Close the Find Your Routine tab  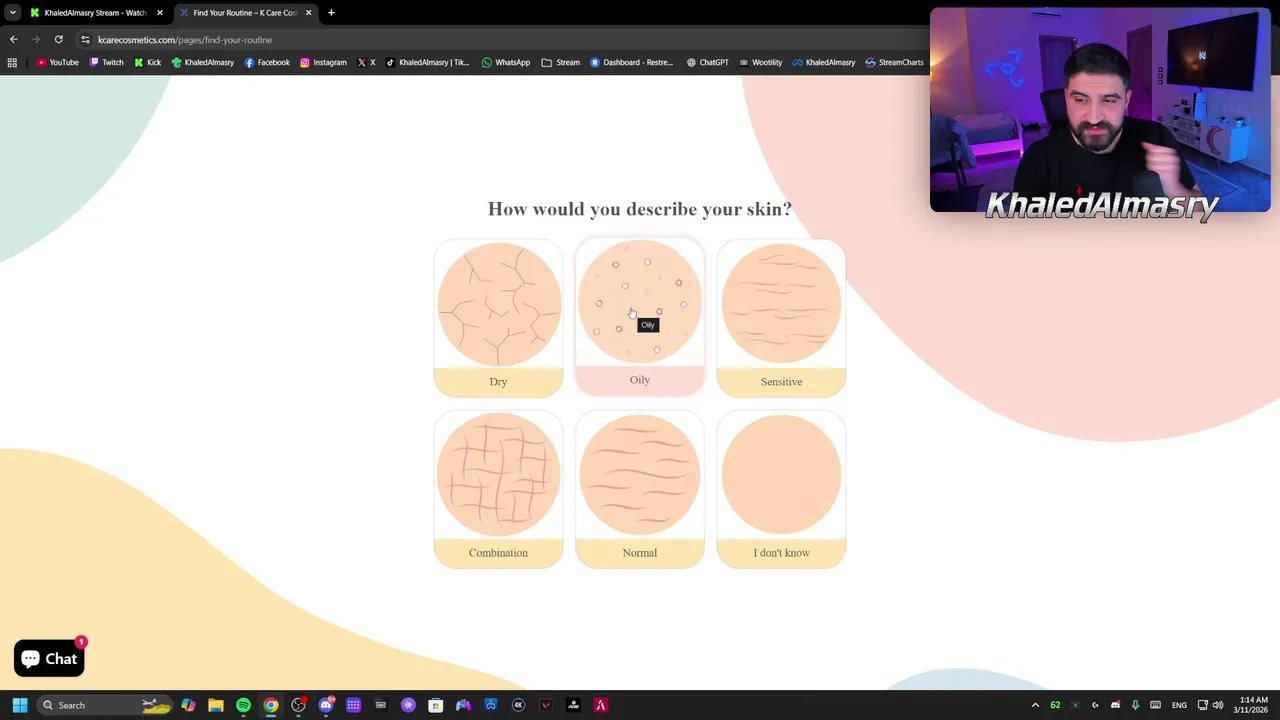pos(308,13)
